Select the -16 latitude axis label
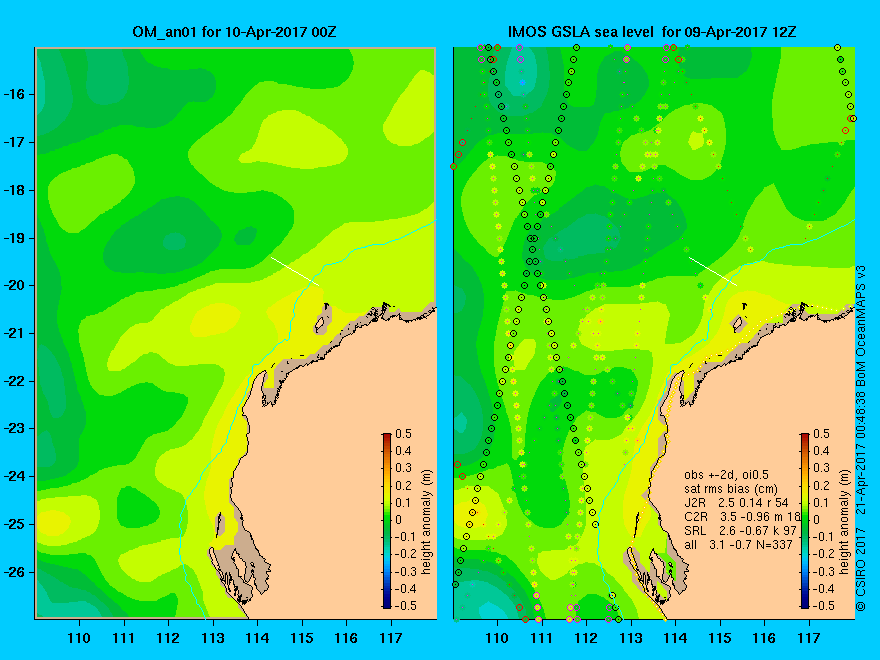Viewport: 880px width, 660px height. pyautogui.click(x=16, y=94)
